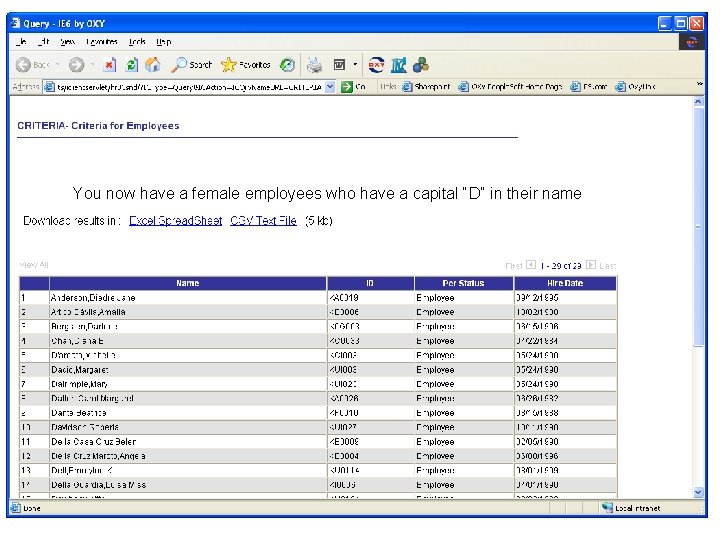Go to Home page icon

[x=153, y=65]
